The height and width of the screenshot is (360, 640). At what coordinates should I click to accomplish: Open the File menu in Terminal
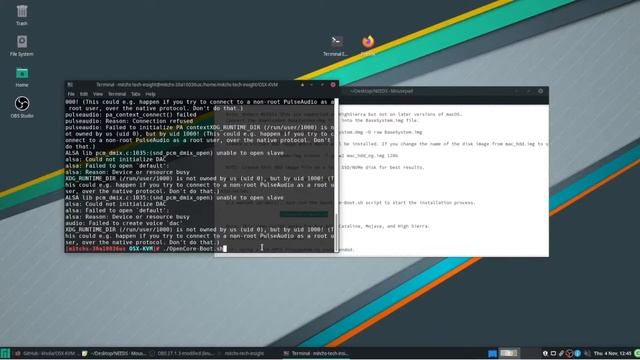pos(71,94)
